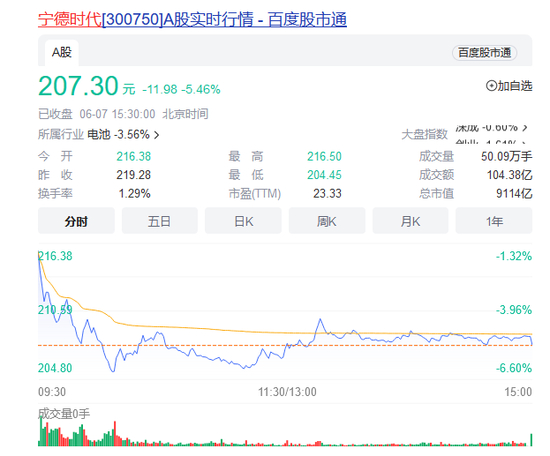Select the A股 tab

click(62, 53)
